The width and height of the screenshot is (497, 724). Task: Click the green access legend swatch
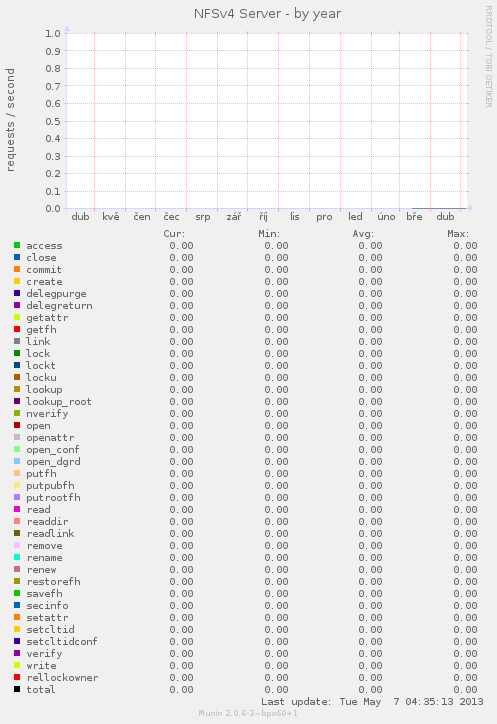(17, 245)
